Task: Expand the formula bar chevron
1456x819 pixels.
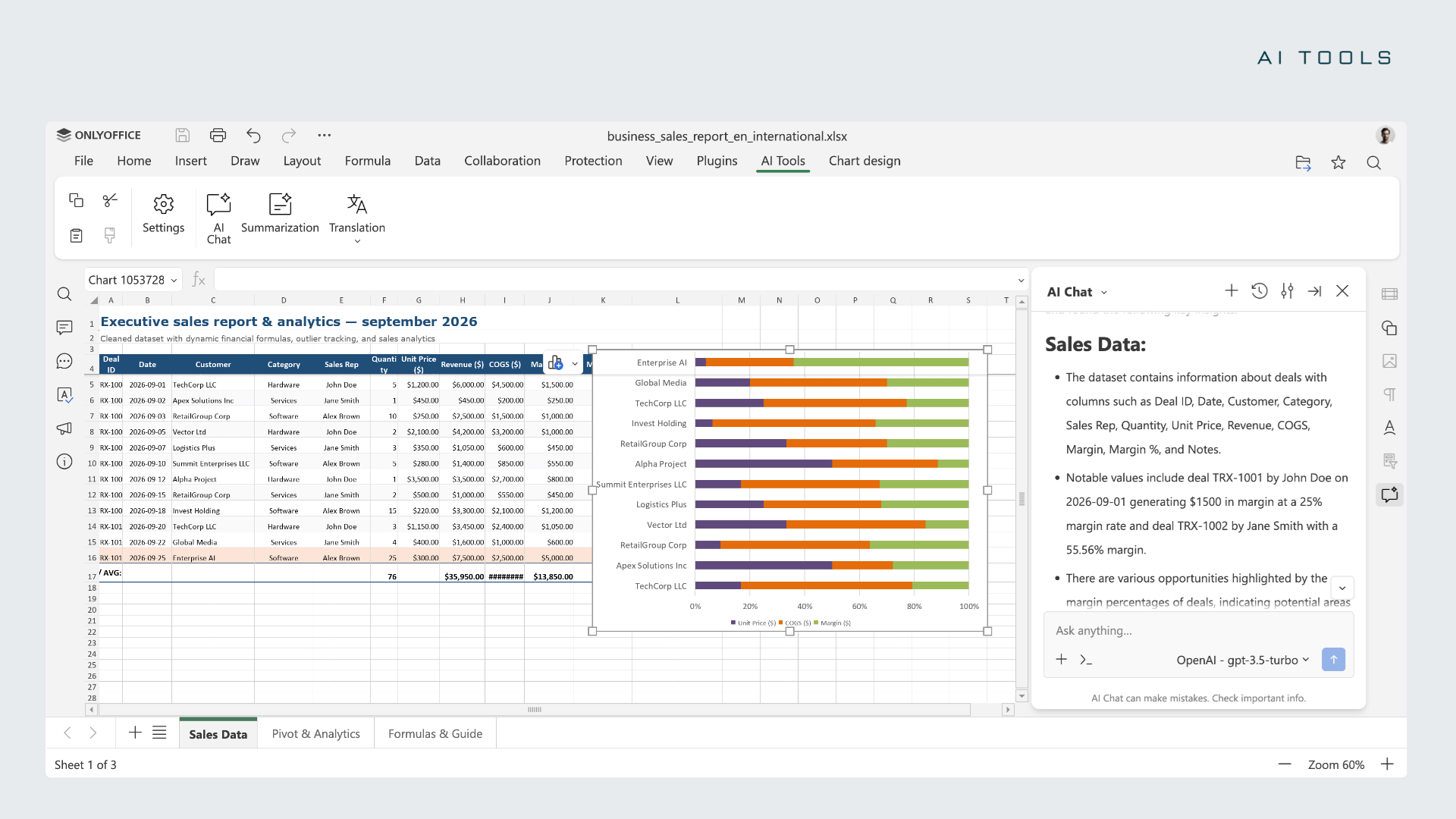Action: [1021, 281]
